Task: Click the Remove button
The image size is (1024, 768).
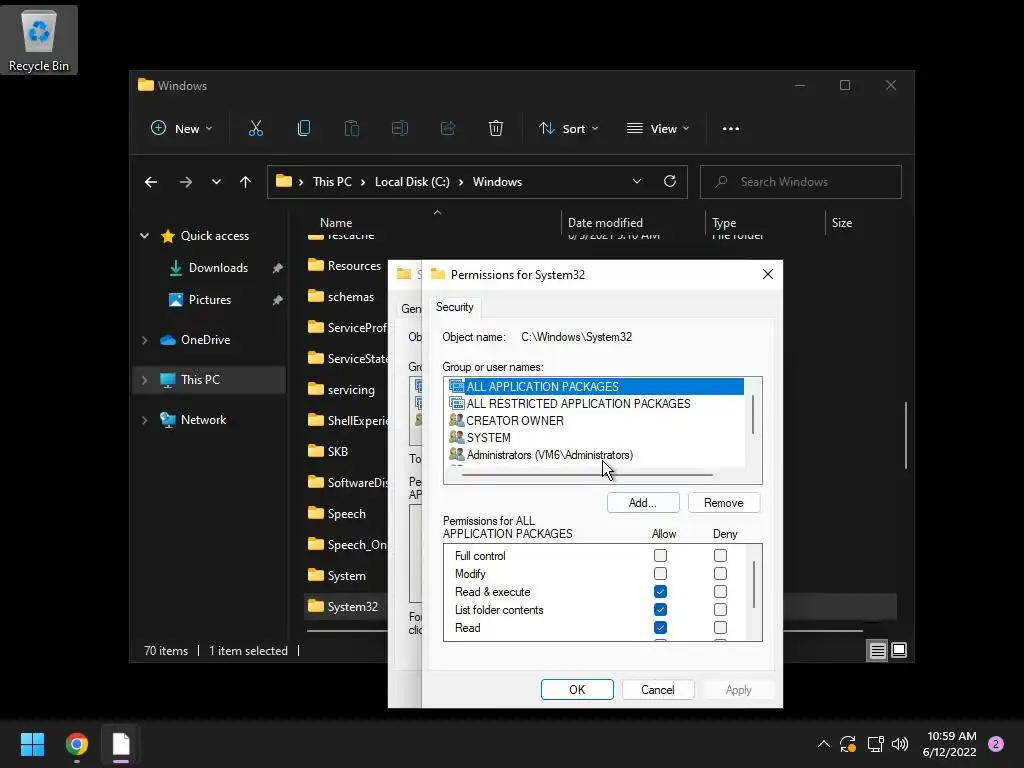Action: point(724,503)
